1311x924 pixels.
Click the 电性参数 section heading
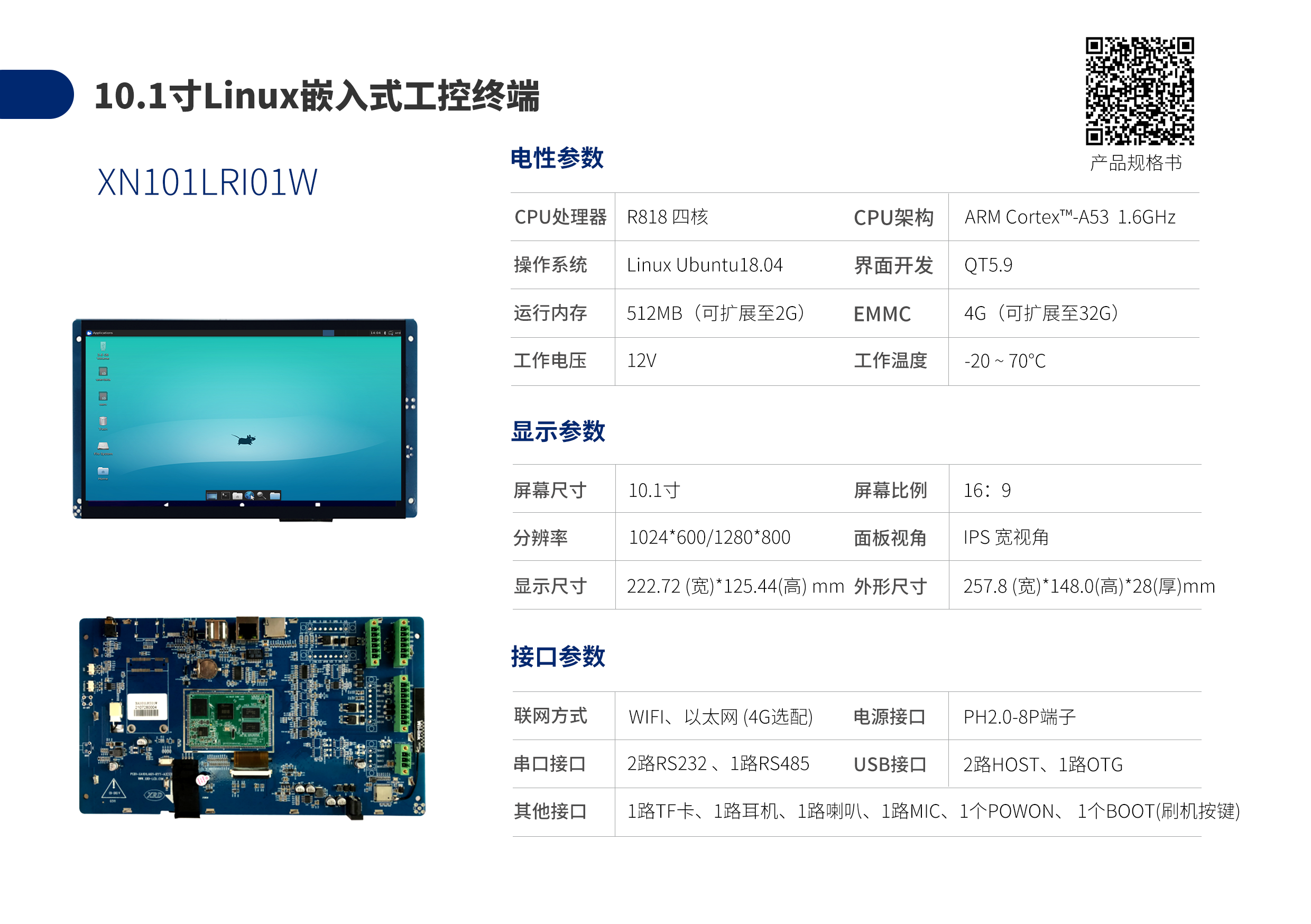pyautogui.click(x=557, y=158)
